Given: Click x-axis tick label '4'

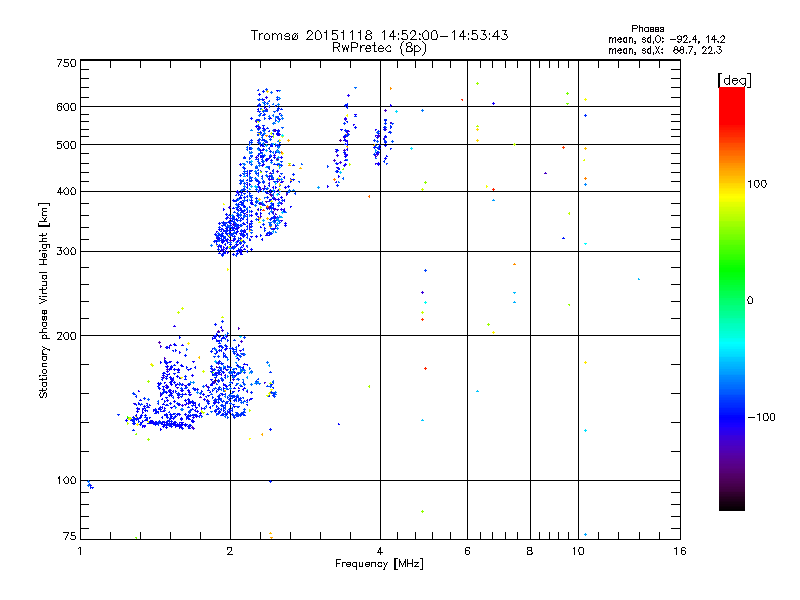Looking at the screenshot, I should pos(380,551).
